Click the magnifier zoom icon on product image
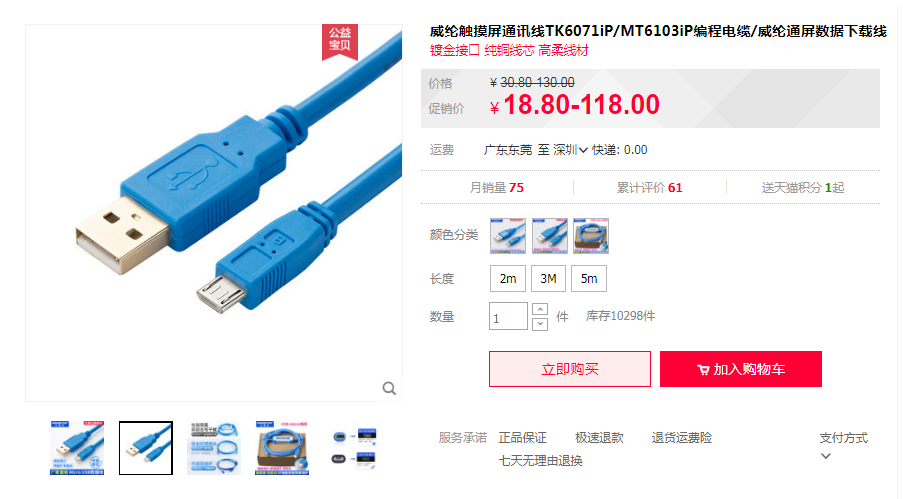Viewport: 903px width, 499px height. (x=389, y=388)
